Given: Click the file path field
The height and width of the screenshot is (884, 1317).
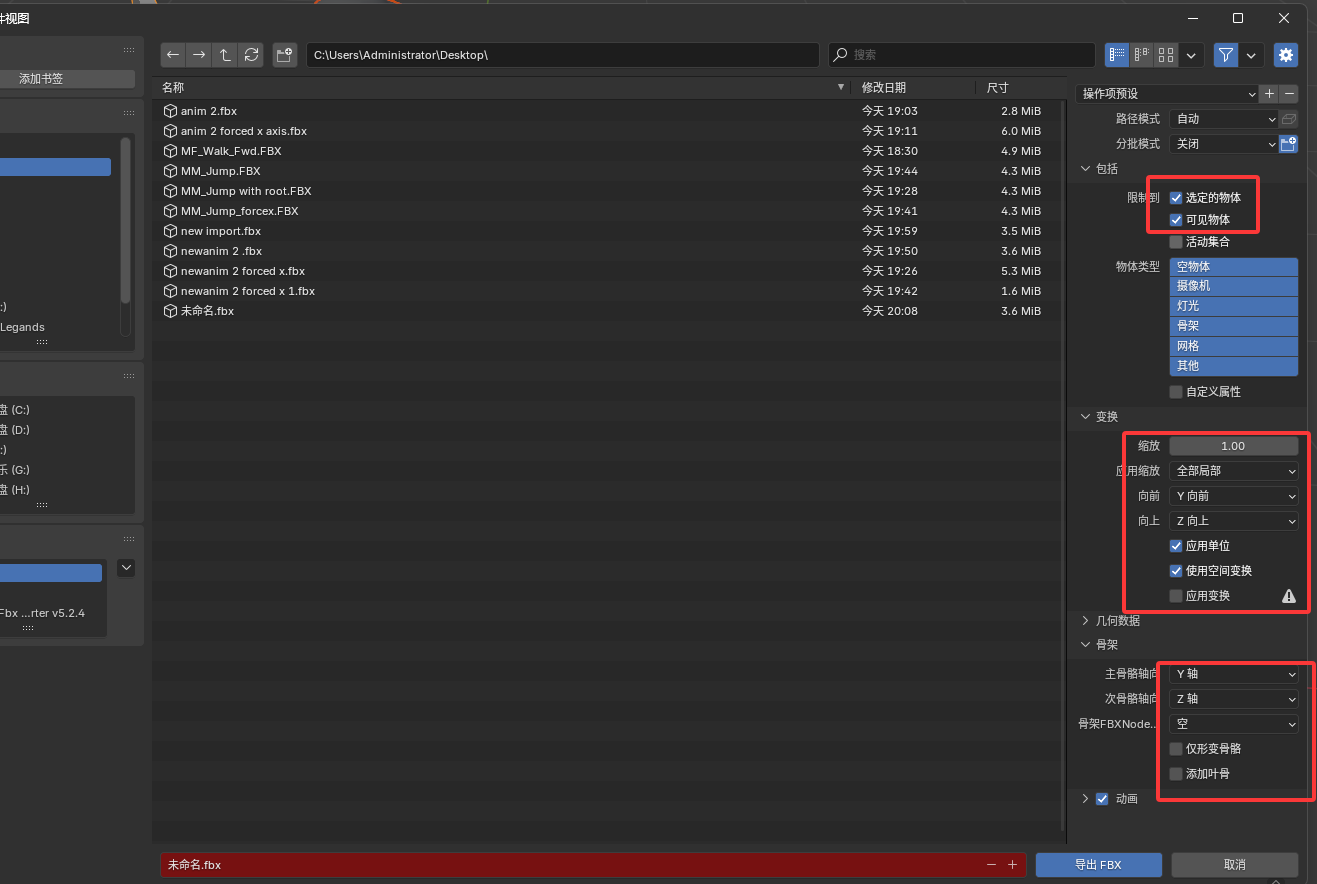Looking at the screenshot, I should (x=563, y=55).
